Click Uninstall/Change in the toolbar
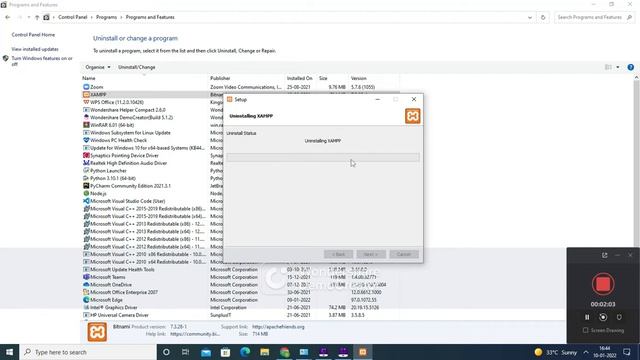 click(x=137, y=67)
